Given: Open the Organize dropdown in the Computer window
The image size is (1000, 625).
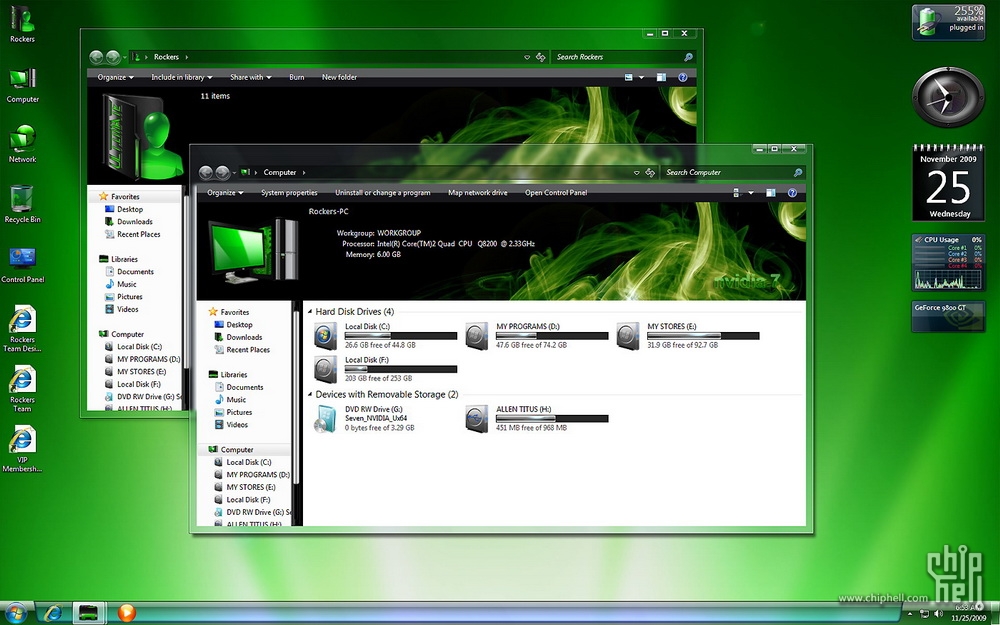Looking at the screenshot, I should pyautogui.click(x=225, y=193).
